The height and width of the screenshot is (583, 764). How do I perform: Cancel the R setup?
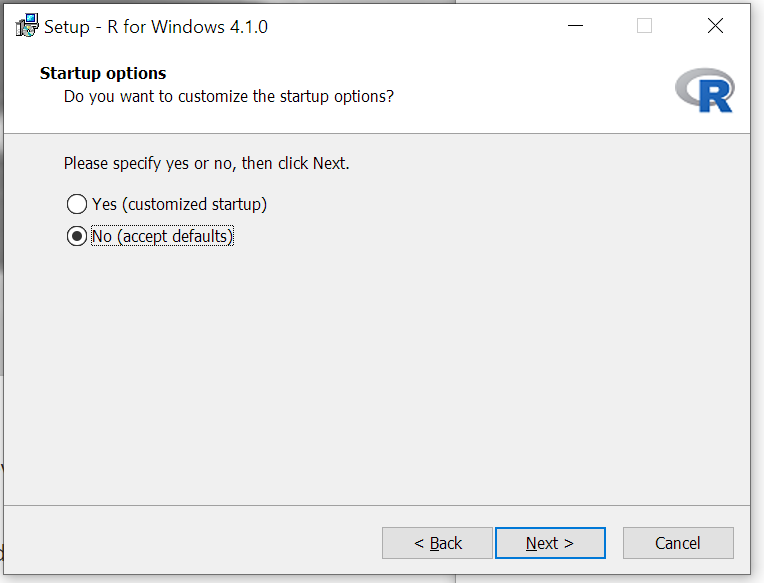click(678, 543)
